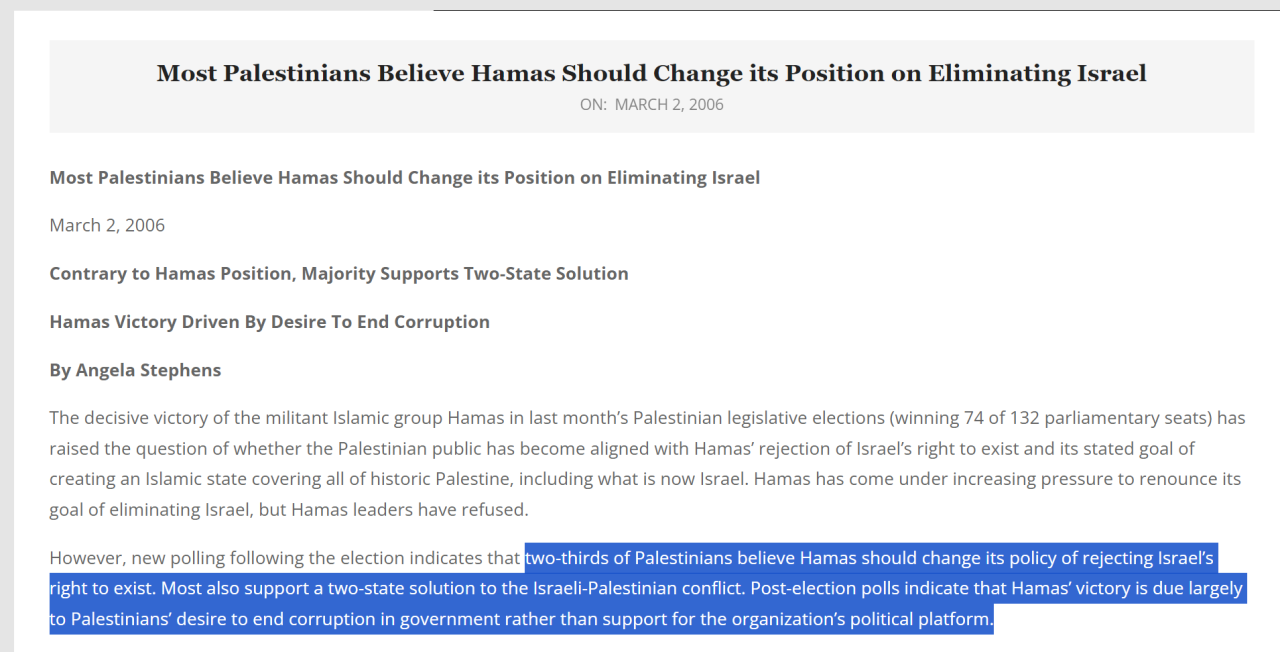This screenshot has height=652, width=1280.
Task: Click the "ON: MARCH 2, 2006" post date
Action: 651,104
